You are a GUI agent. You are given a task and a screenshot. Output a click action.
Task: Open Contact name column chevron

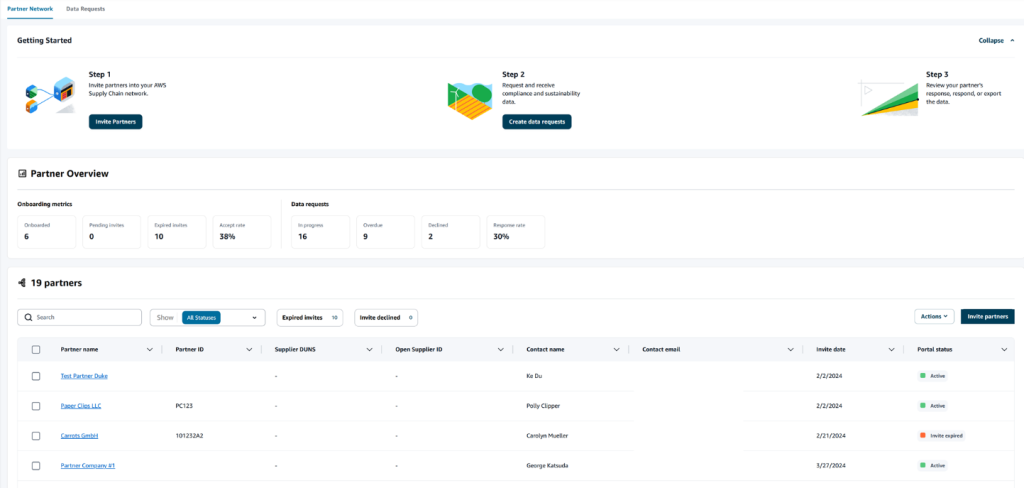point(616,350)
